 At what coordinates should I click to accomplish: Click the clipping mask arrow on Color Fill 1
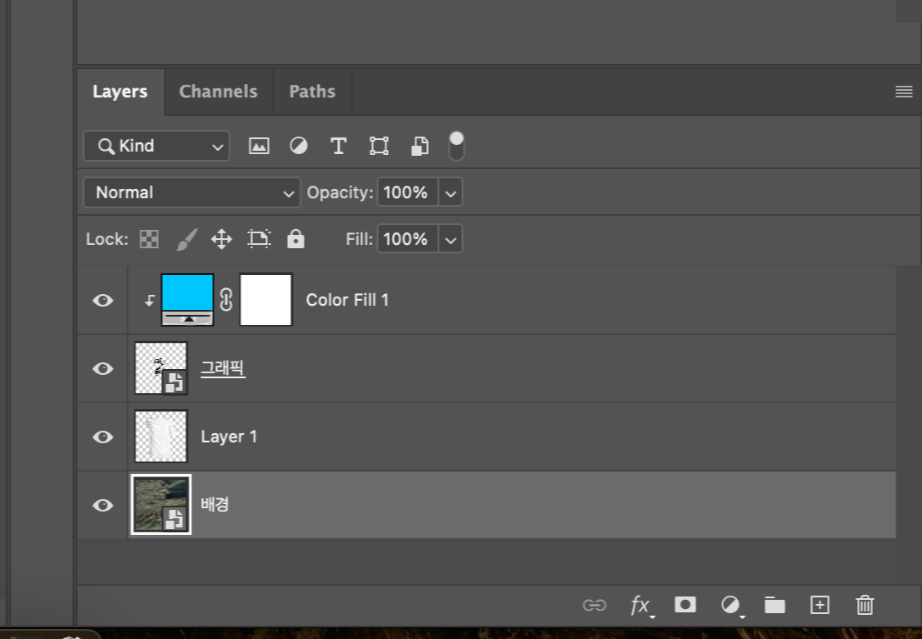149,300
